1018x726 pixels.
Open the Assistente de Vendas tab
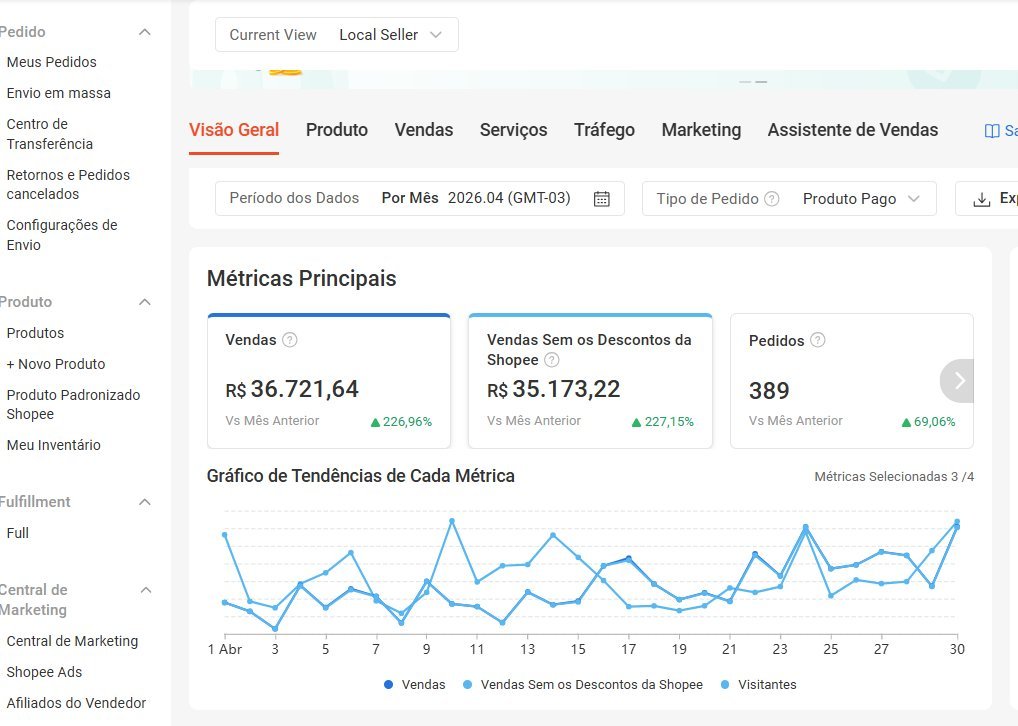[x=852, y=130]
